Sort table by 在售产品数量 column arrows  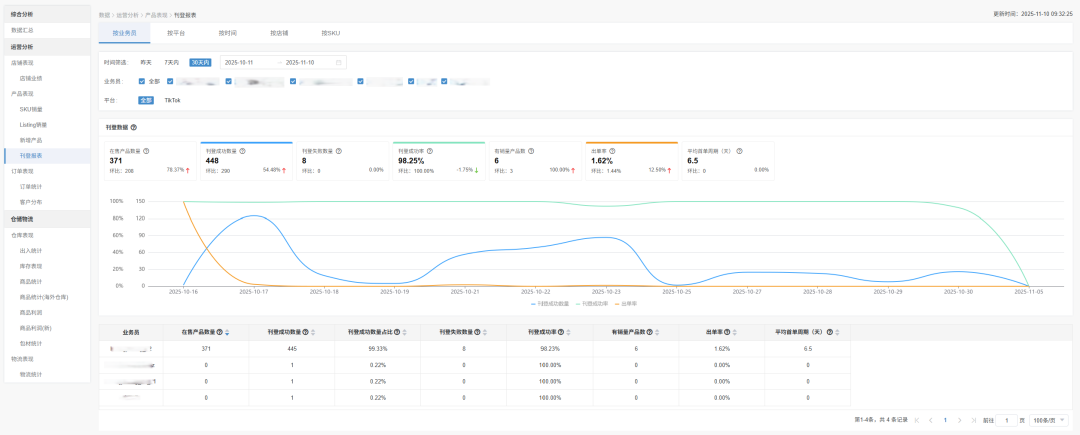(227, 332)
